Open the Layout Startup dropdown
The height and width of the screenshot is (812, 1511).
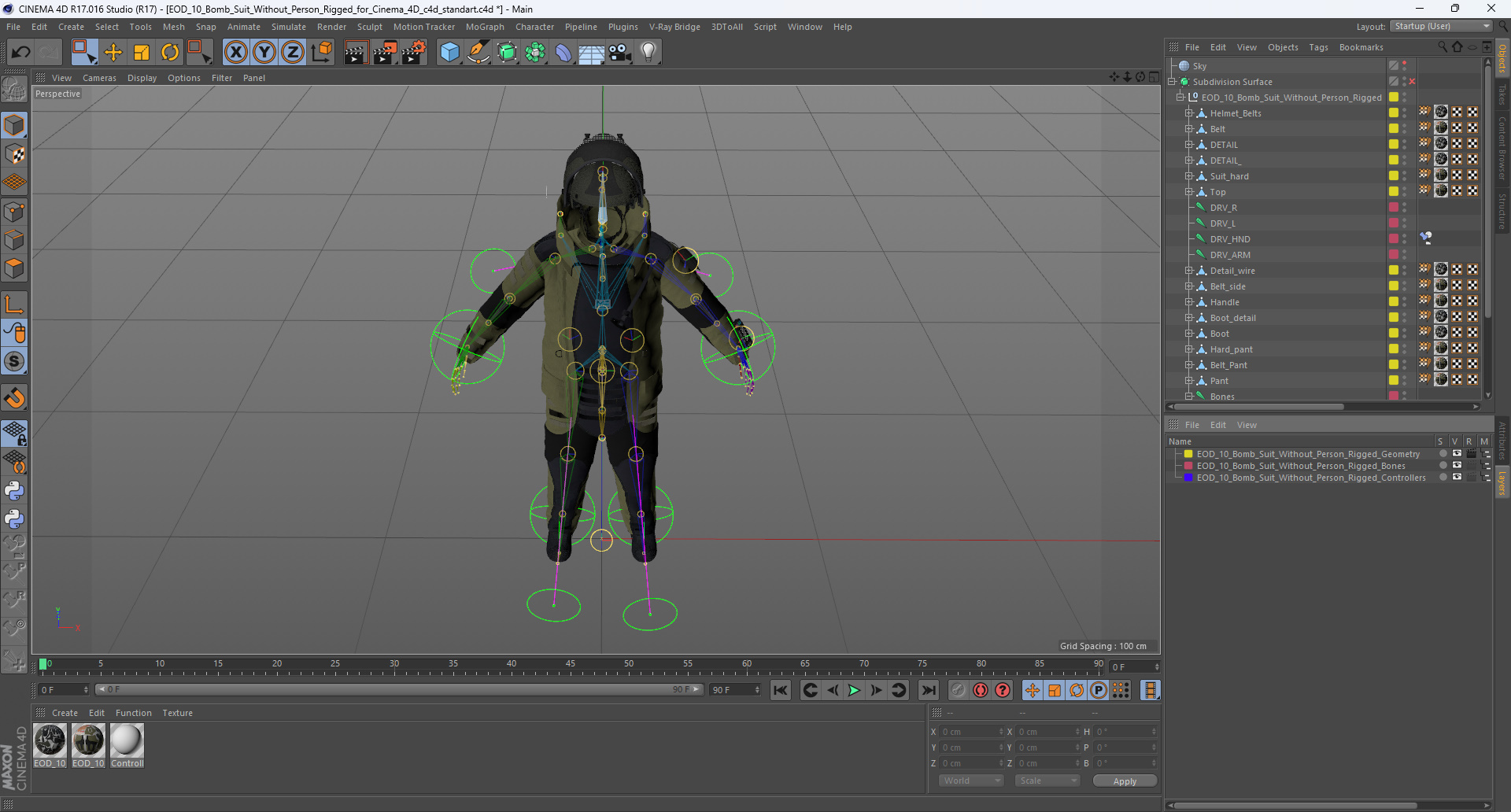[x=1441, y=27]
